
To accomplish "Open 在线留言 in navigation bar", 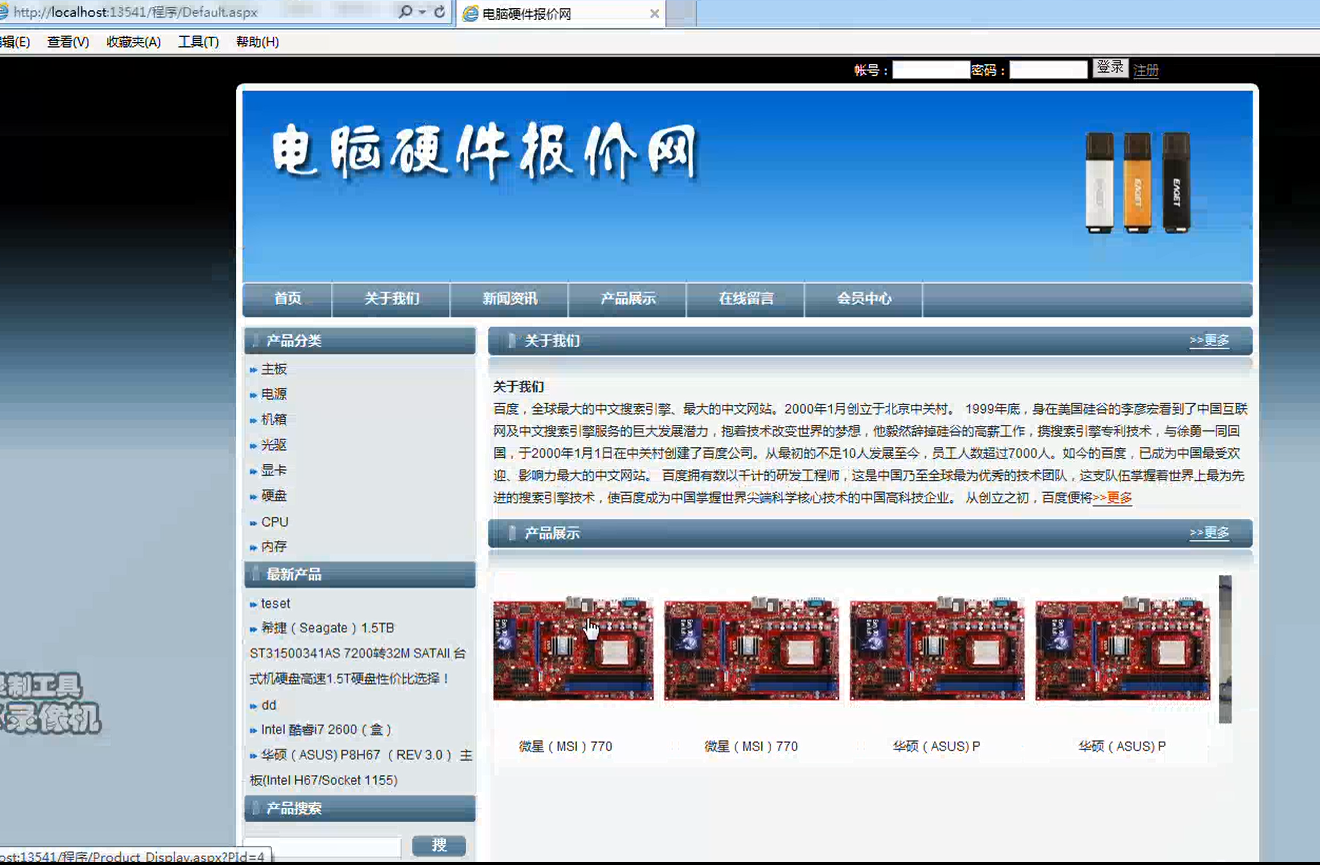I will pyautogui.click(x=746, y=299).
